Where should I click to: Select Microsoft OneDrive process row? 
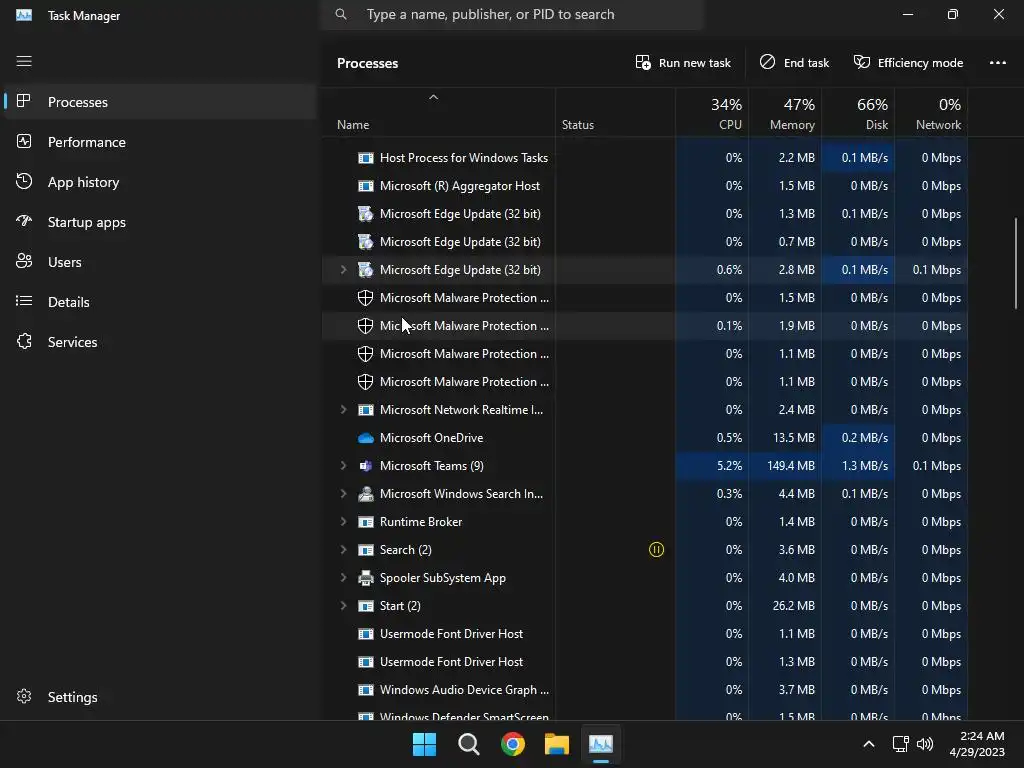(645, 438)
